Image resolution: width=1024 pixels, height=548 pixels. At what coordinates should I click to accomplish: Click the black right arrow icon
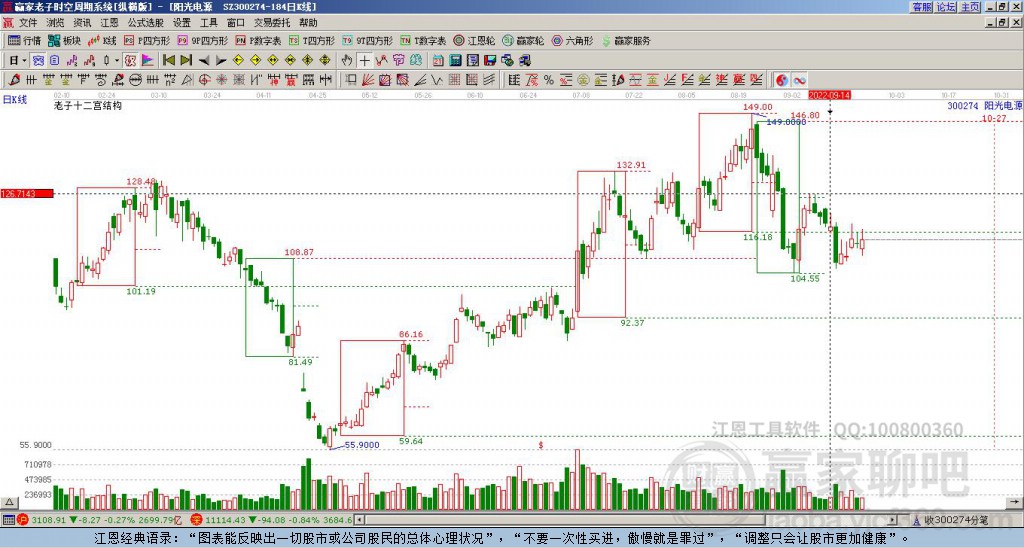point(221,60)
